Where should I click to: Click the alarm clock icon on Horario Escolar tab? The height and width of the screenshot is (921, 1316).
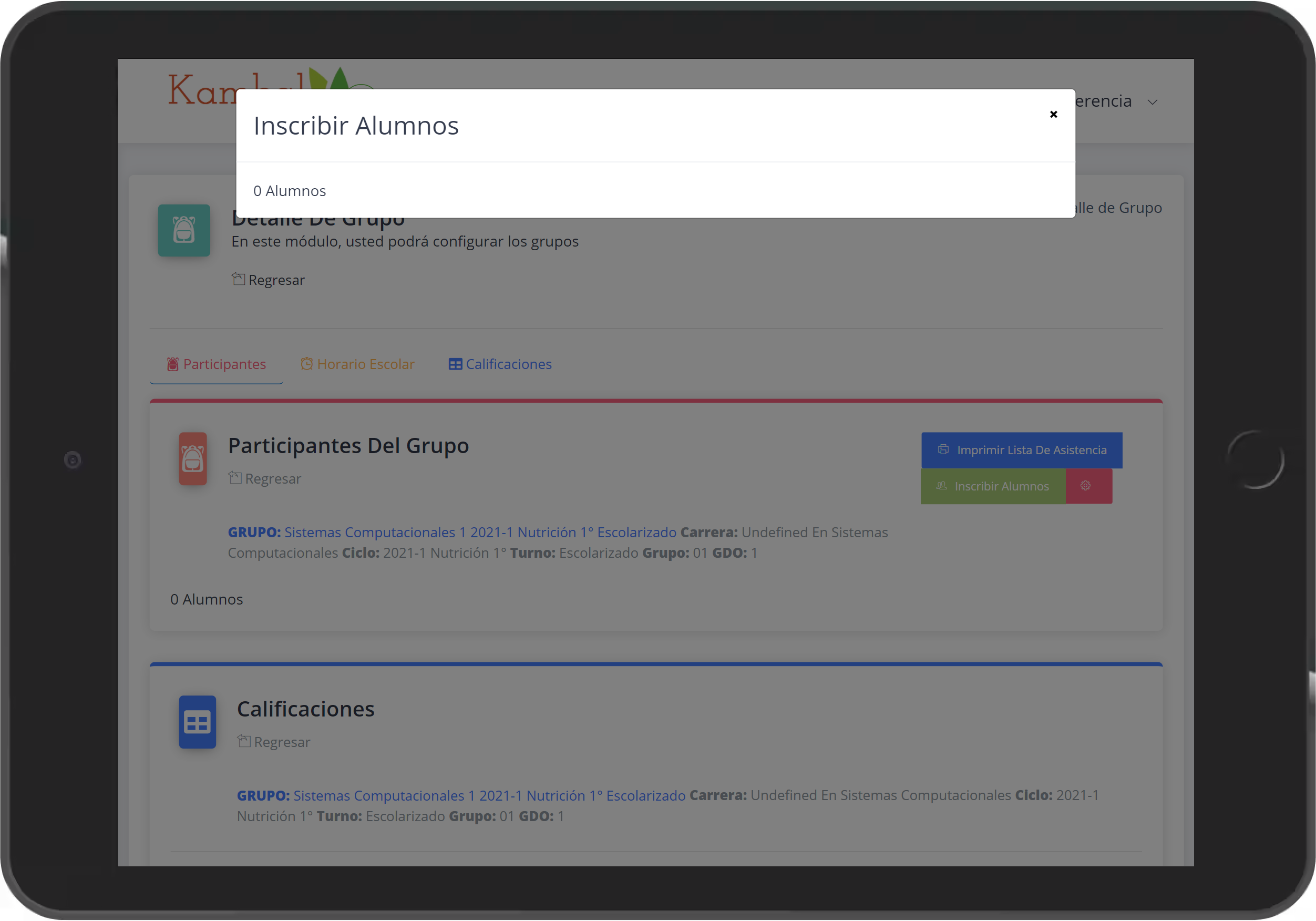click(x=306, y=364)
